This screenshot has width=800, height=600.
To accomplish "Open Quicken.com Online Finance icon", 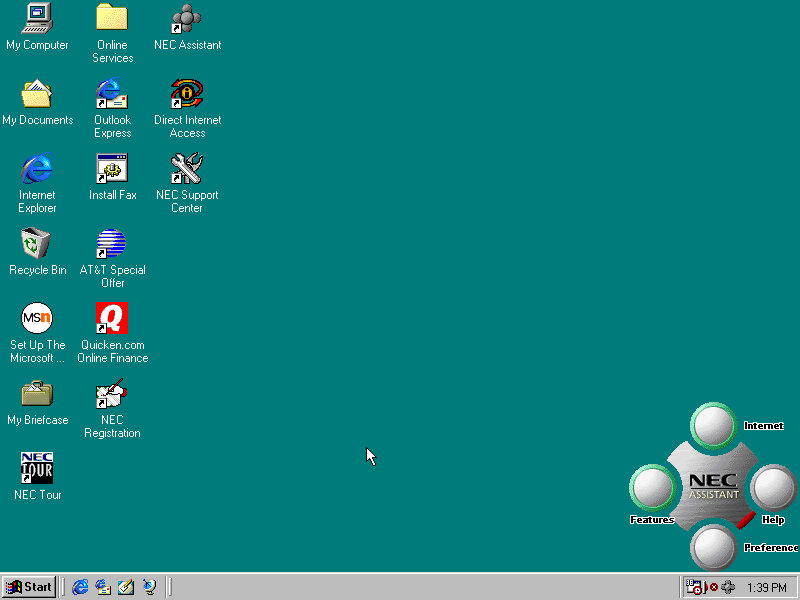I will [x=112, y=319].
